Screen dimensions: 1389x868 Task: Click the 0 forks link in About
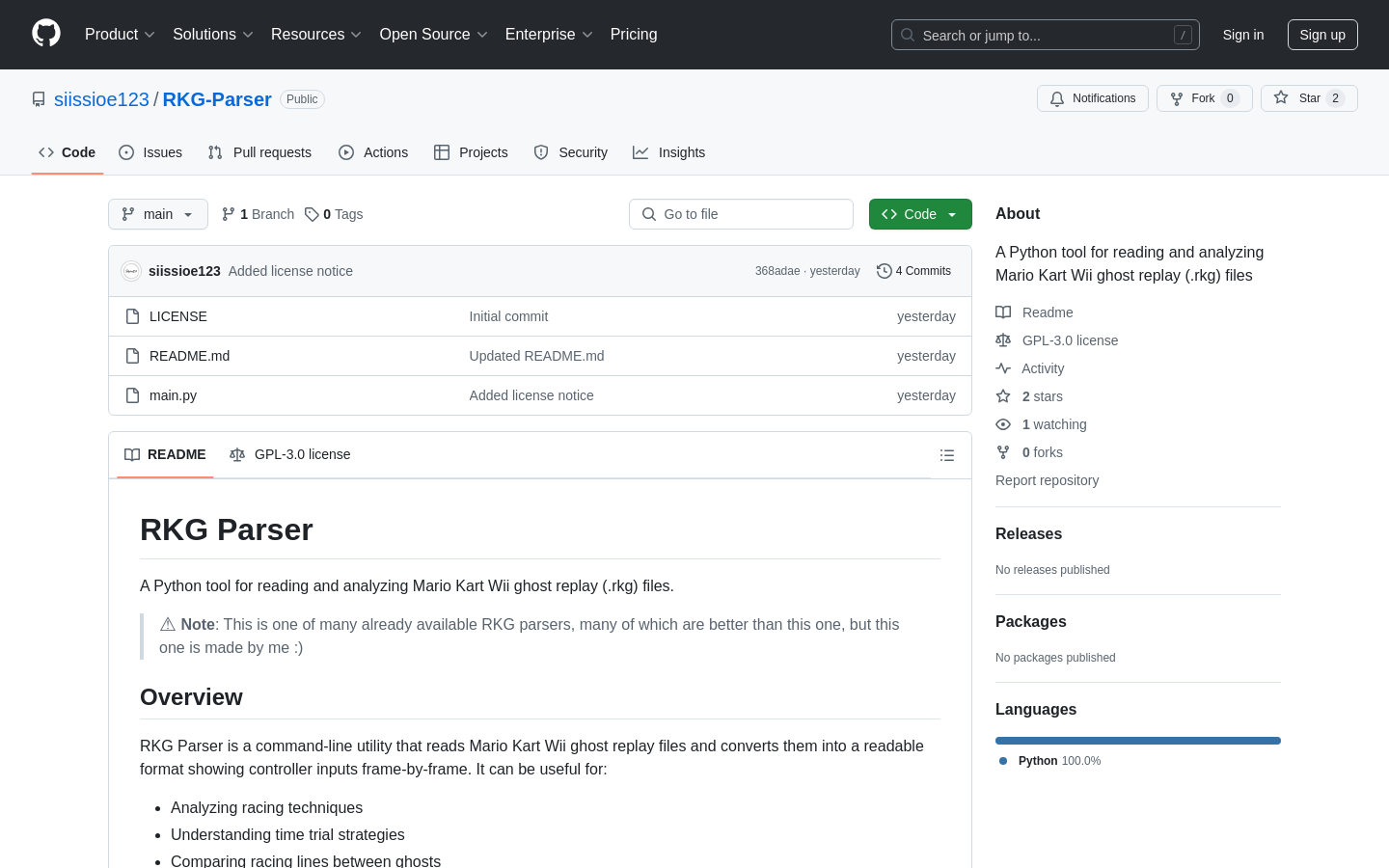pos(1042,452)
